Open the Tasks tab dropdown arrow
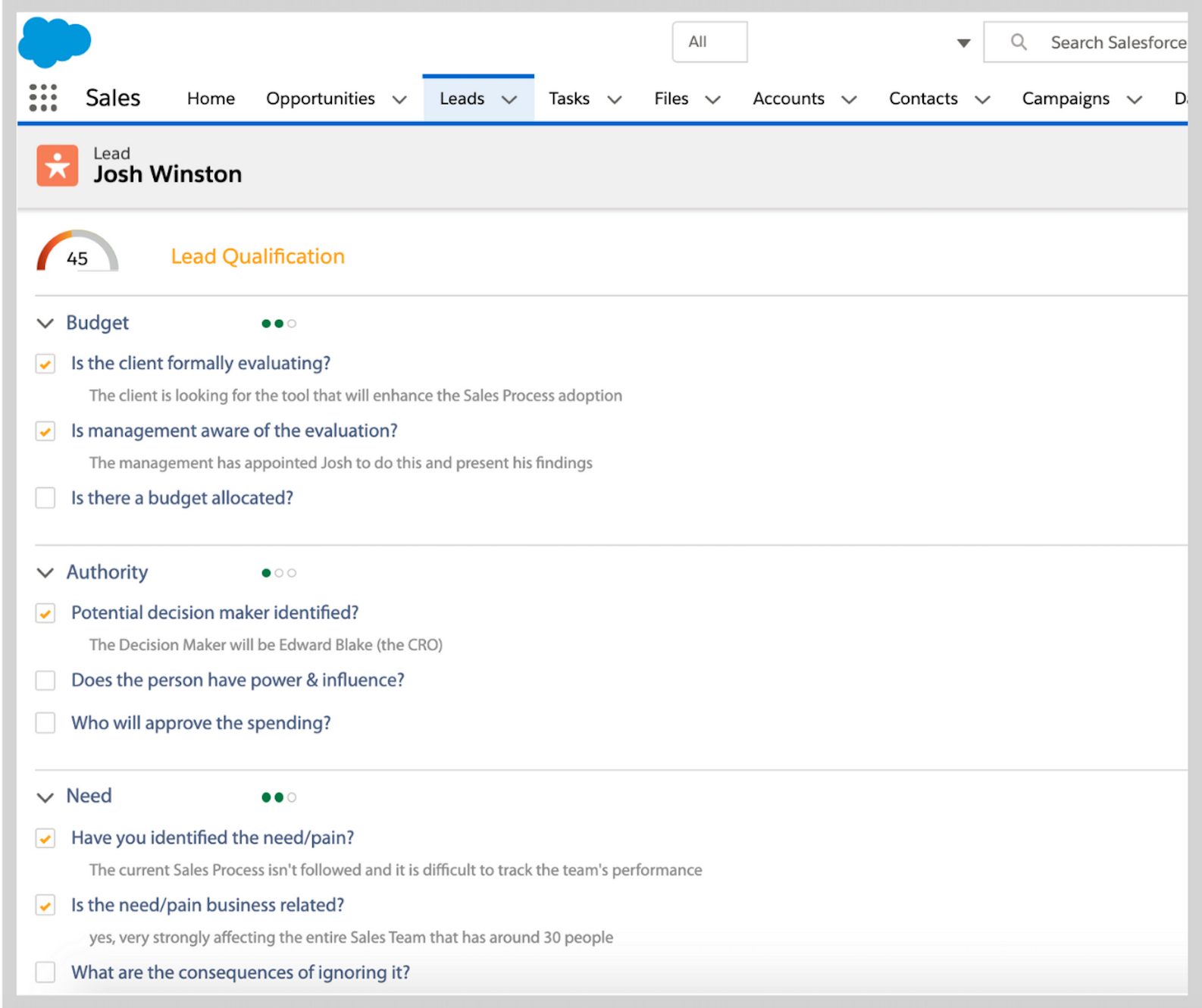1202x1008 pixels. 615,99
